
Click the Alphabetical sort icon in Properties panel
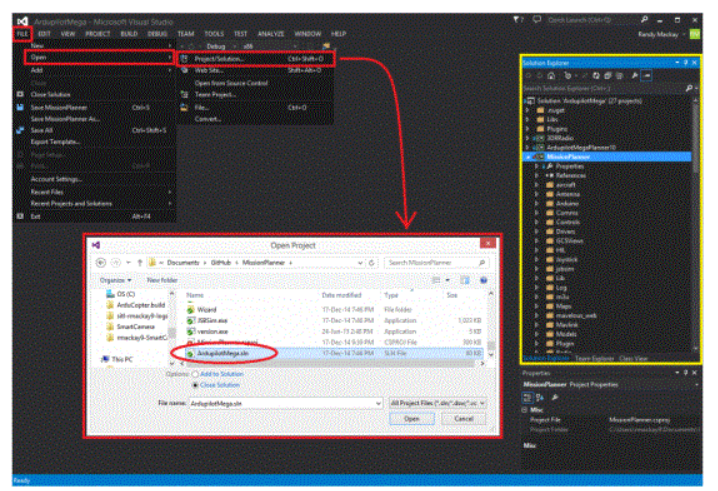(x=540, y=398)
